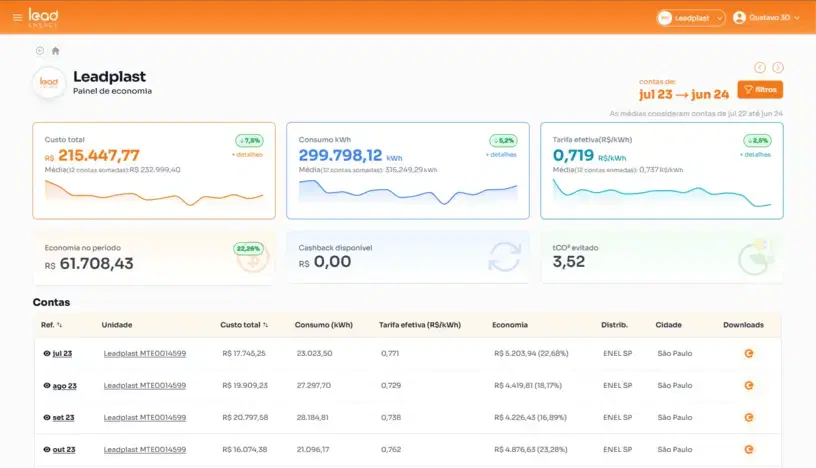The width and height of the screenshot is (816, 468).
Task: Open detalhes link in Custo total card
Action: [247, 155]
